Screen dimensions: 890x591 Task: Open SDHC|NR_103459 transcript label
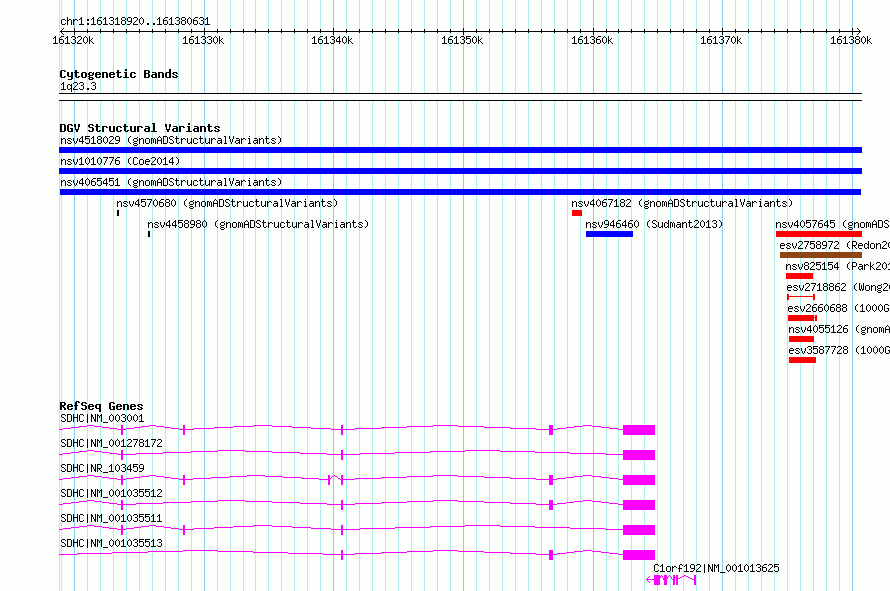(102, 468)
